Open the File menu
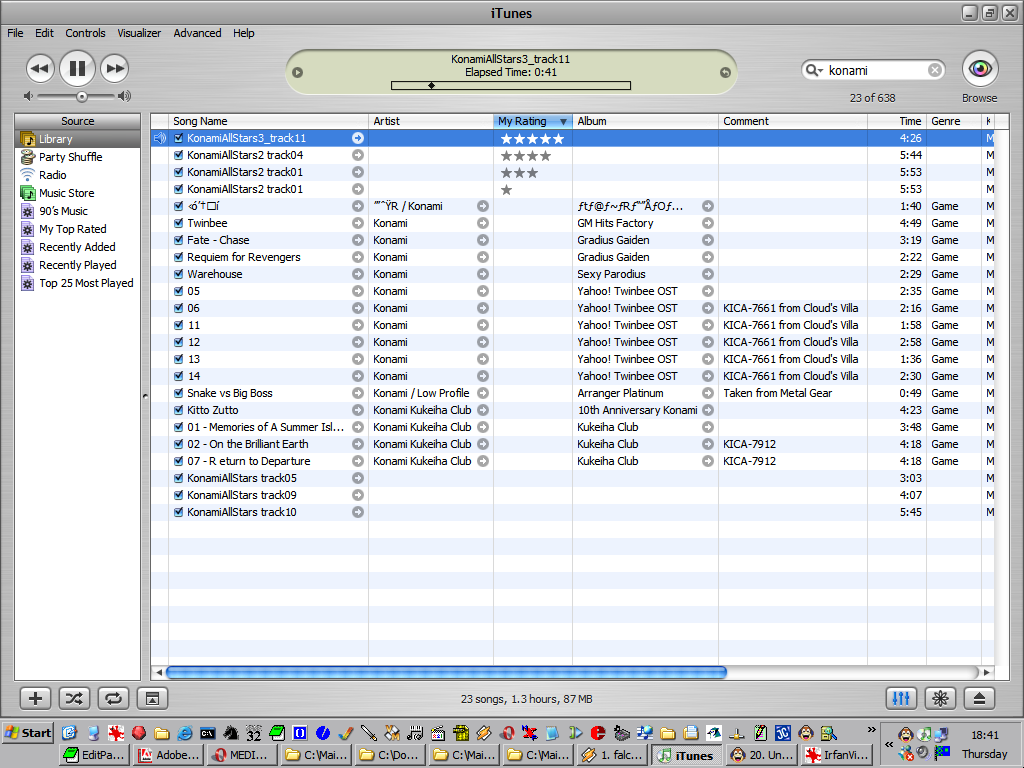 pyautogui.click(x=15, y=33)
